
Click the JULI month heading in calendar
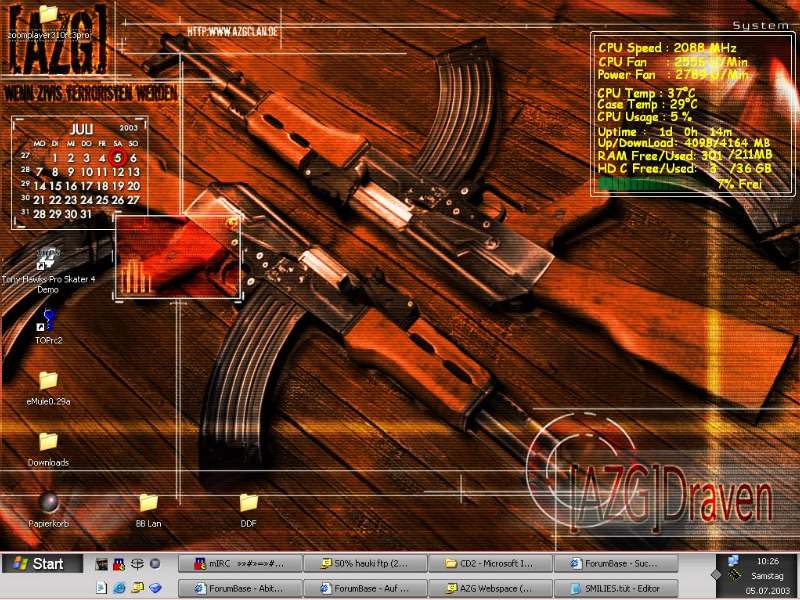81,129
